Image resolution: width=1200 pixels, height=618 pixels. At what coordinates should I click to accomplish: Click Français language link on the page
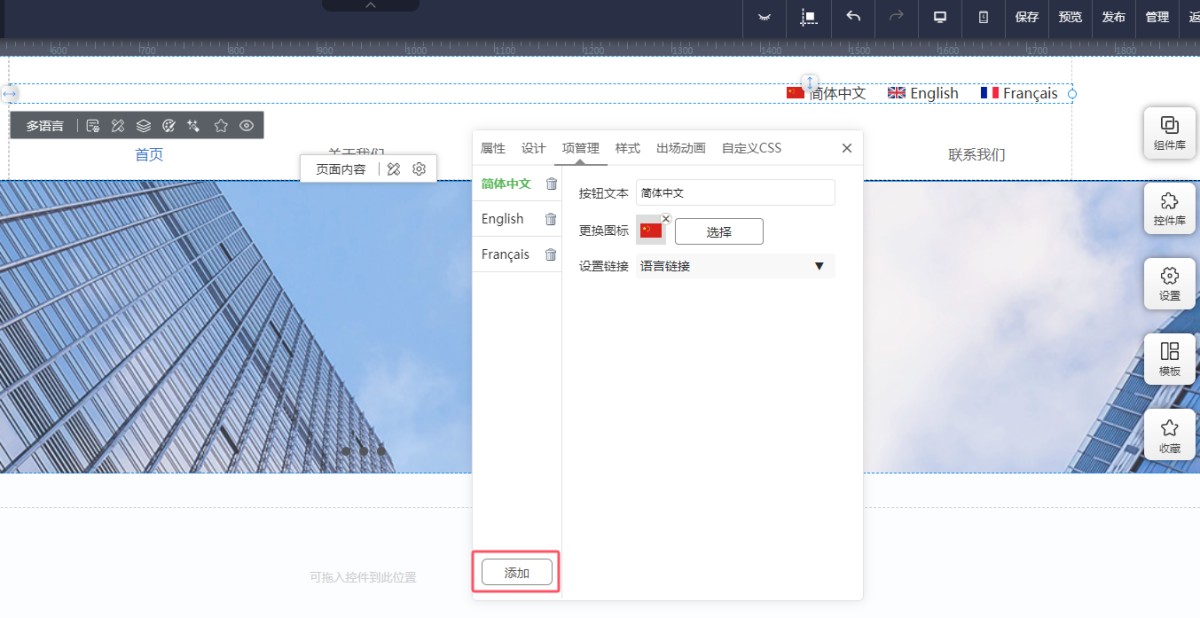[1019, 93]
